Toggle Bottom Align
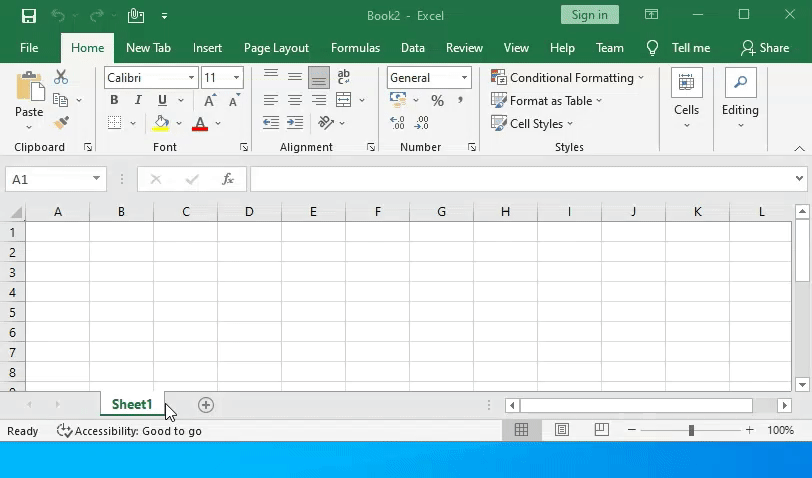Image resolution: width=812 pixels, height=478 pixels. 319,77
